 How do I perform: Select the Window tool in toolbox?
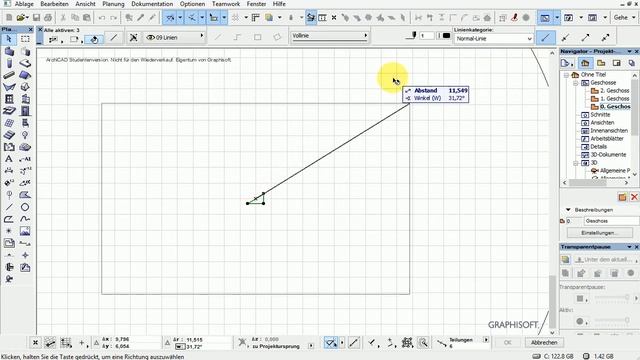click(x=9, y=99)
